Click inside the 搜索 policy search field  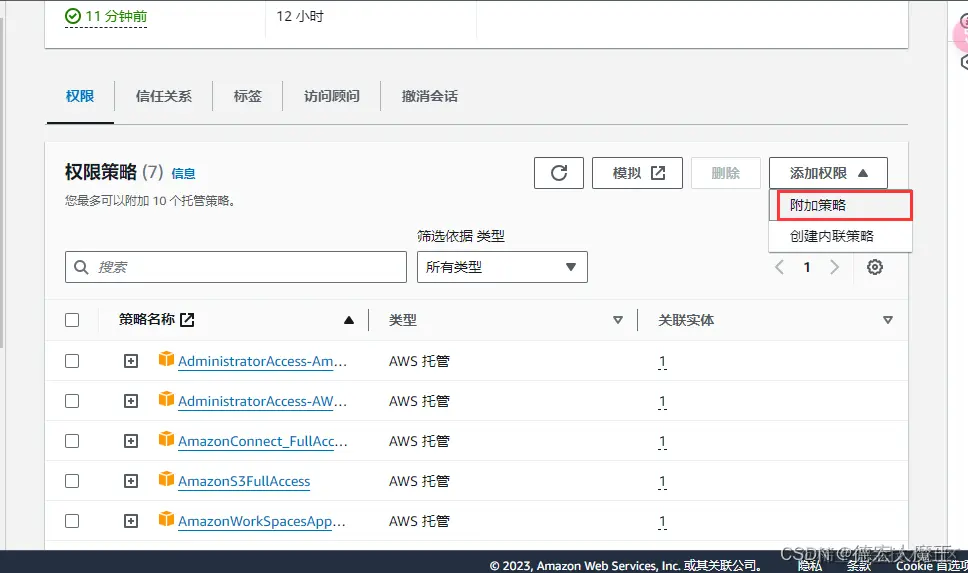coord(236,267)
